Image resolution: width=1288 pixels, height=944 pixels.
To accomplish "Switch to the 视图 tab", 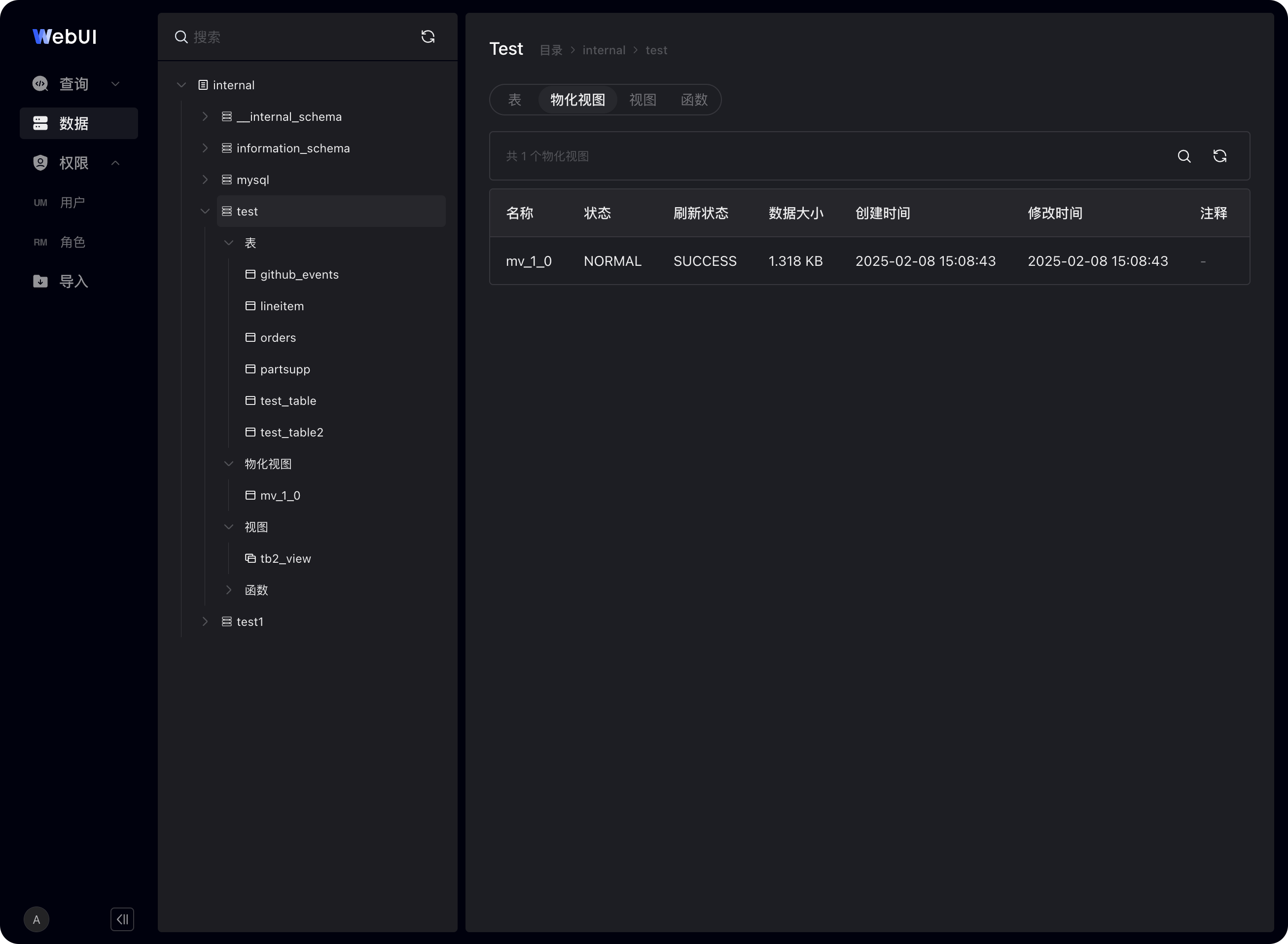I will (643, 100).
